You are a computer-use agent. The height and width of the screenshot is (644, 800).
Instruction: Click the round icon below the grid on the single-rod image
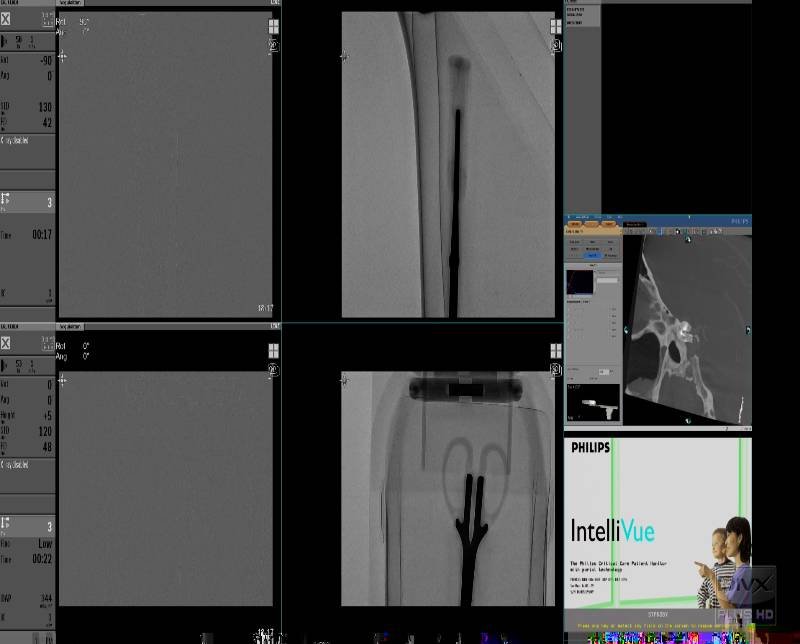click(x=556, y=46)
